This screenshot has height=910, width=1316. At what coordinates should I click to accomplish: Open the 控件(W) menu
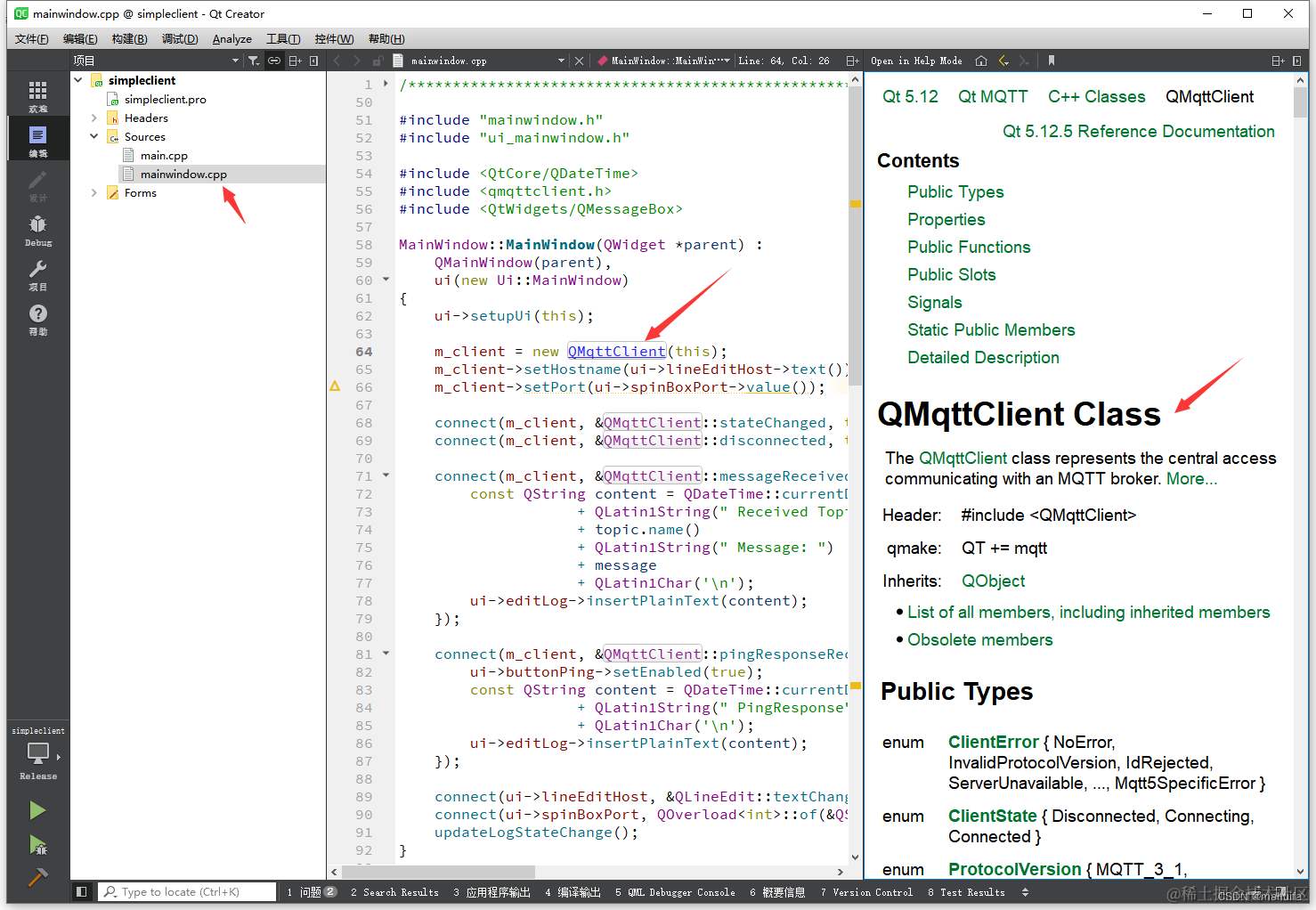[334, 38]
